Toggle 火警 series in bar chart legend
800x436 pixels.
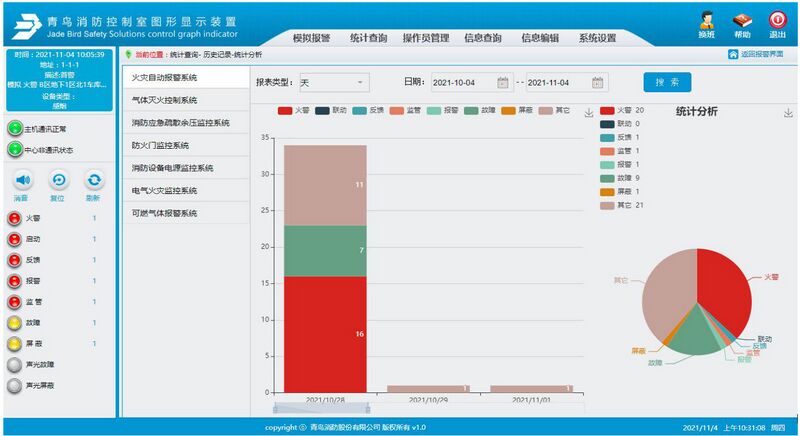tap(295, 109)
